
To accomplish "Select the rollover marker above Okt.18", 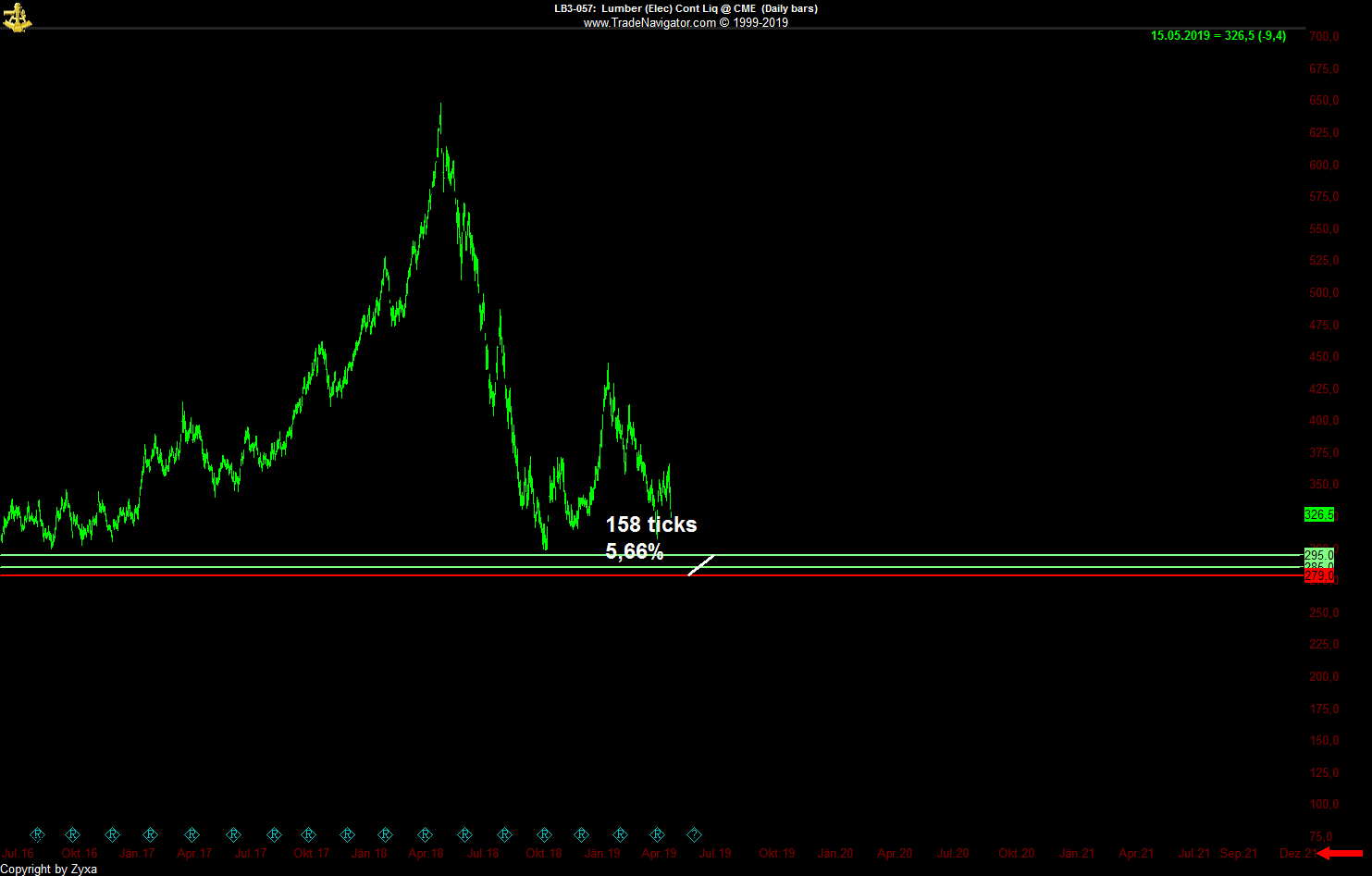I will (544, 834).
